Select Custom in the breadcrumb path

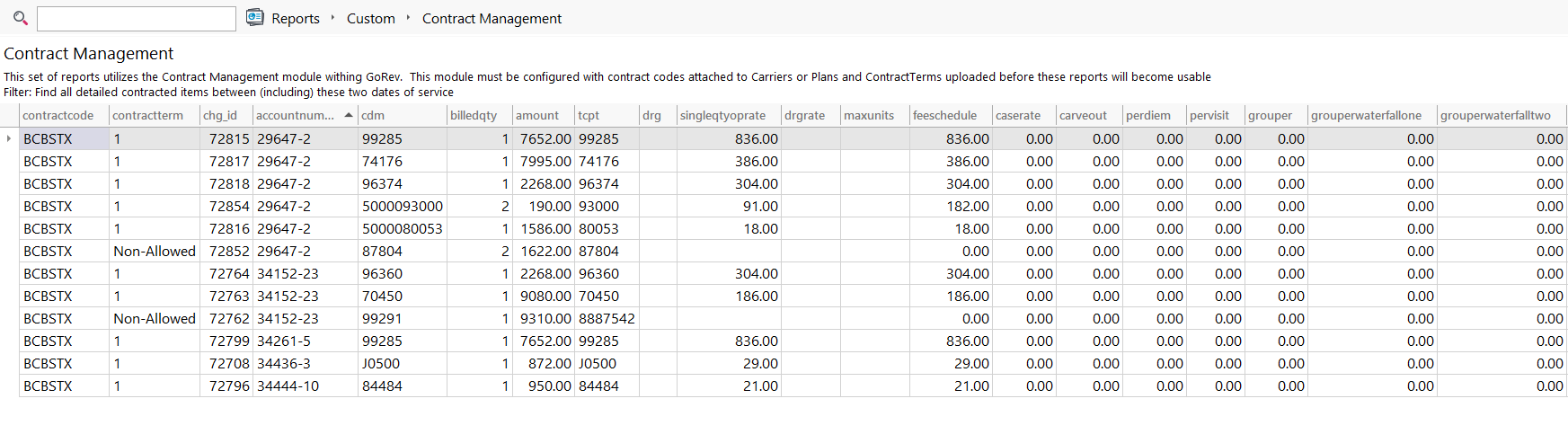tap(371, 19)
